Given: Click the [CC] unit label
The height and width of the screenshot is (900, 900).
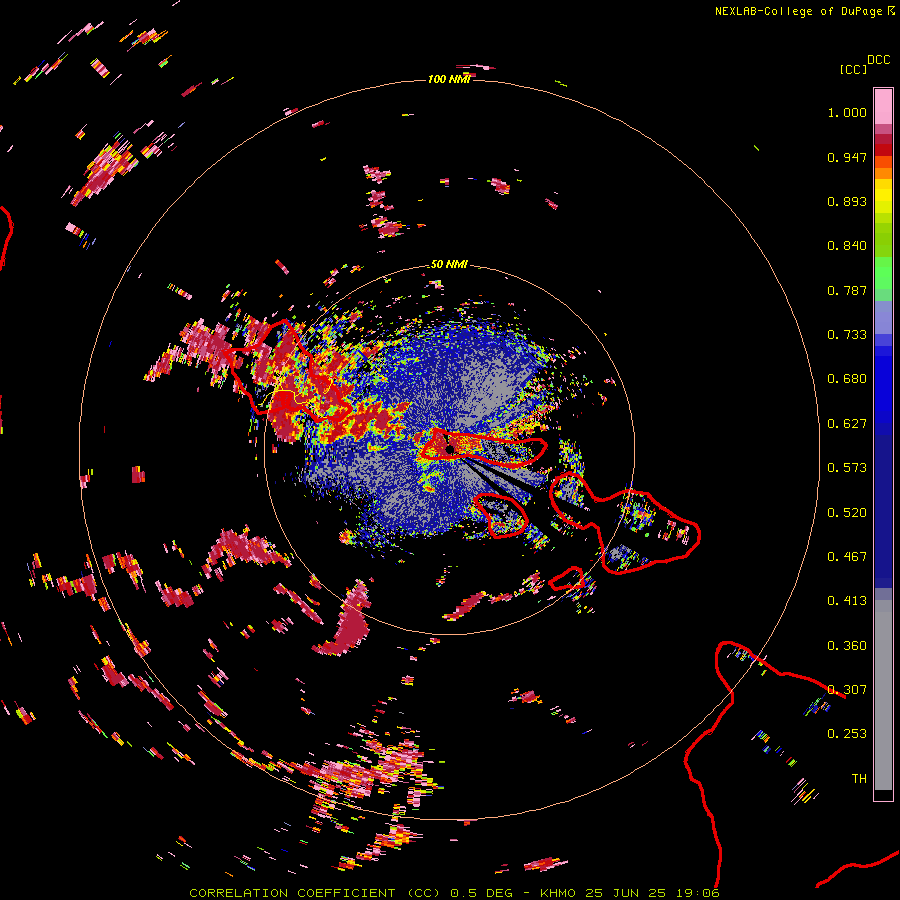Looking at the screenshot, I should pyautogui.click(x=853, y=69).
